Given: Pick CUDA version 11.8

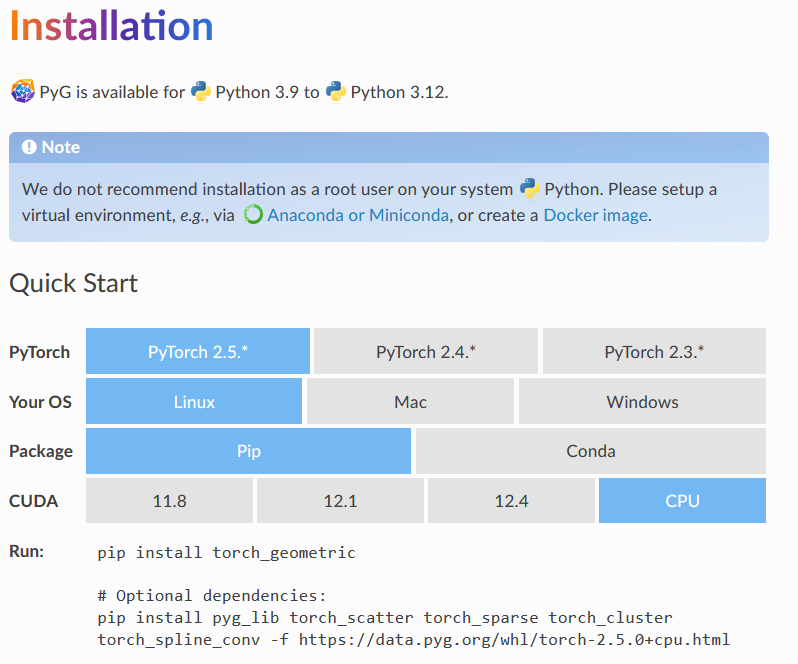Looking at the screenshot, I should click(x=169, y=501).
